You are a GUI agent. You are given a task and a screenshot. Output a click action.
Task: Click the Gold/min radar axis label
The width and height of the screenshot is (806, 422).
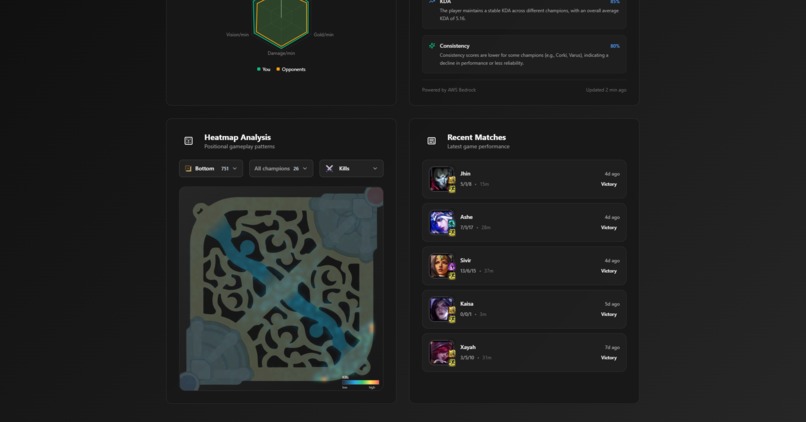click(x=323, y=35)
